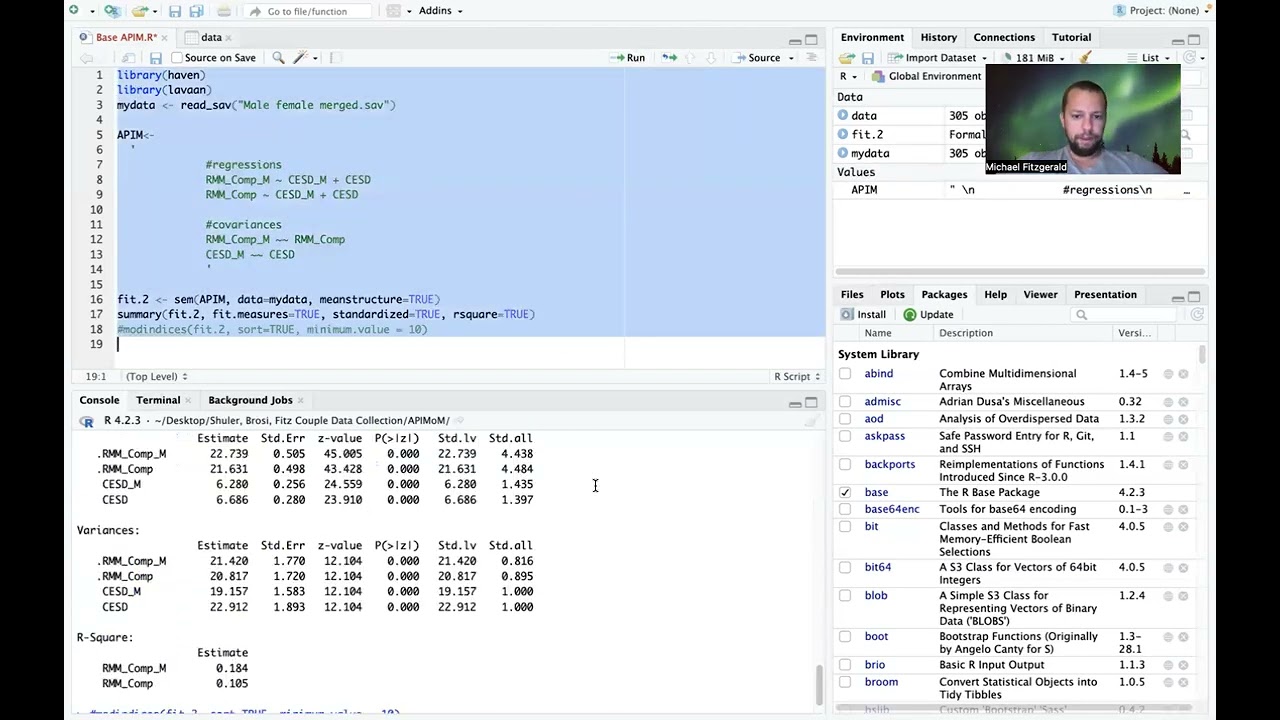Viewport: 1280px width, 720px height.
Task: Open Find/Replace magnifier in editor toolbar
Action: point(278,58)
